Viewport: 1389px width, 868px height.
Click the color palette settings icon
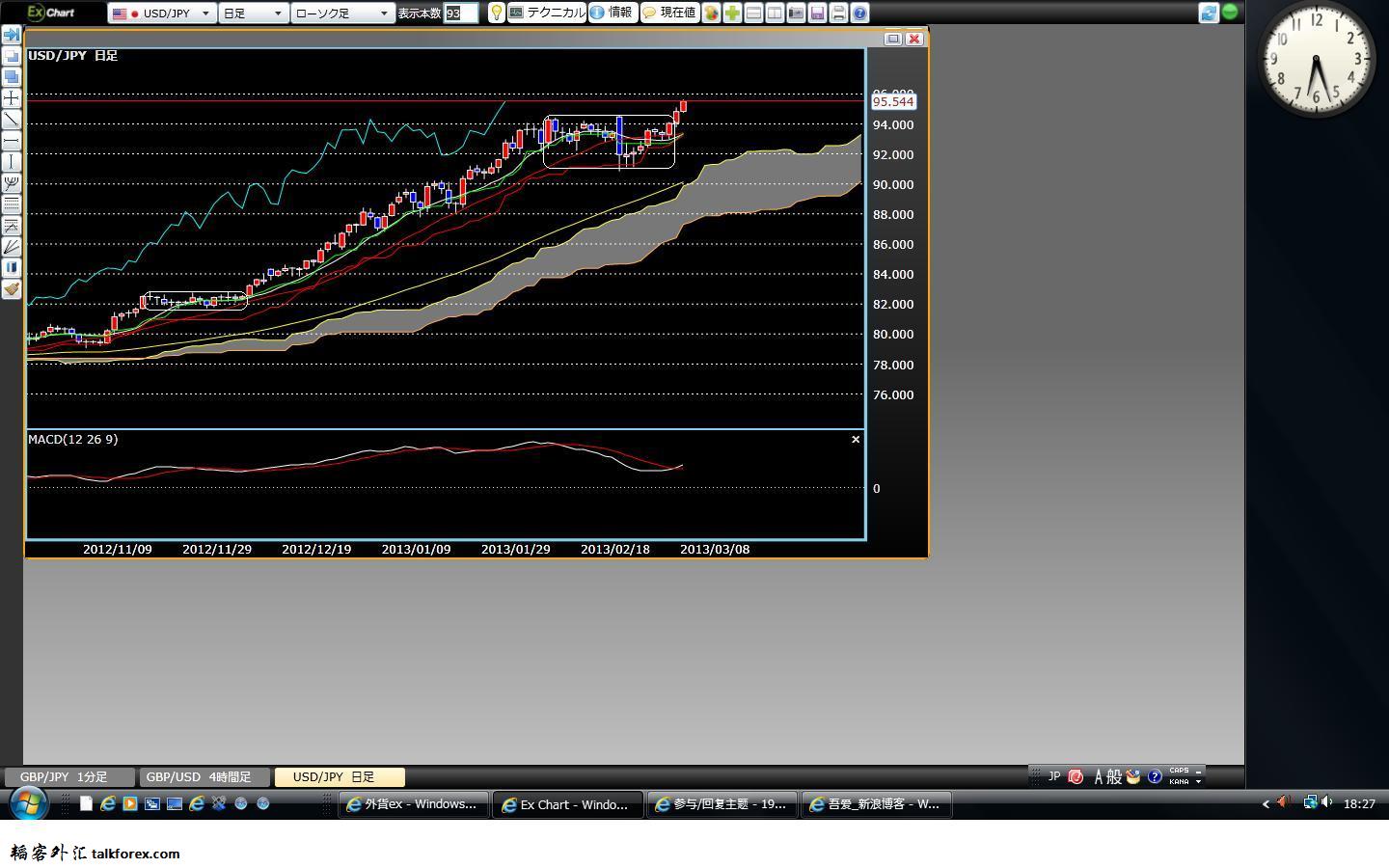tap(711, 14)
